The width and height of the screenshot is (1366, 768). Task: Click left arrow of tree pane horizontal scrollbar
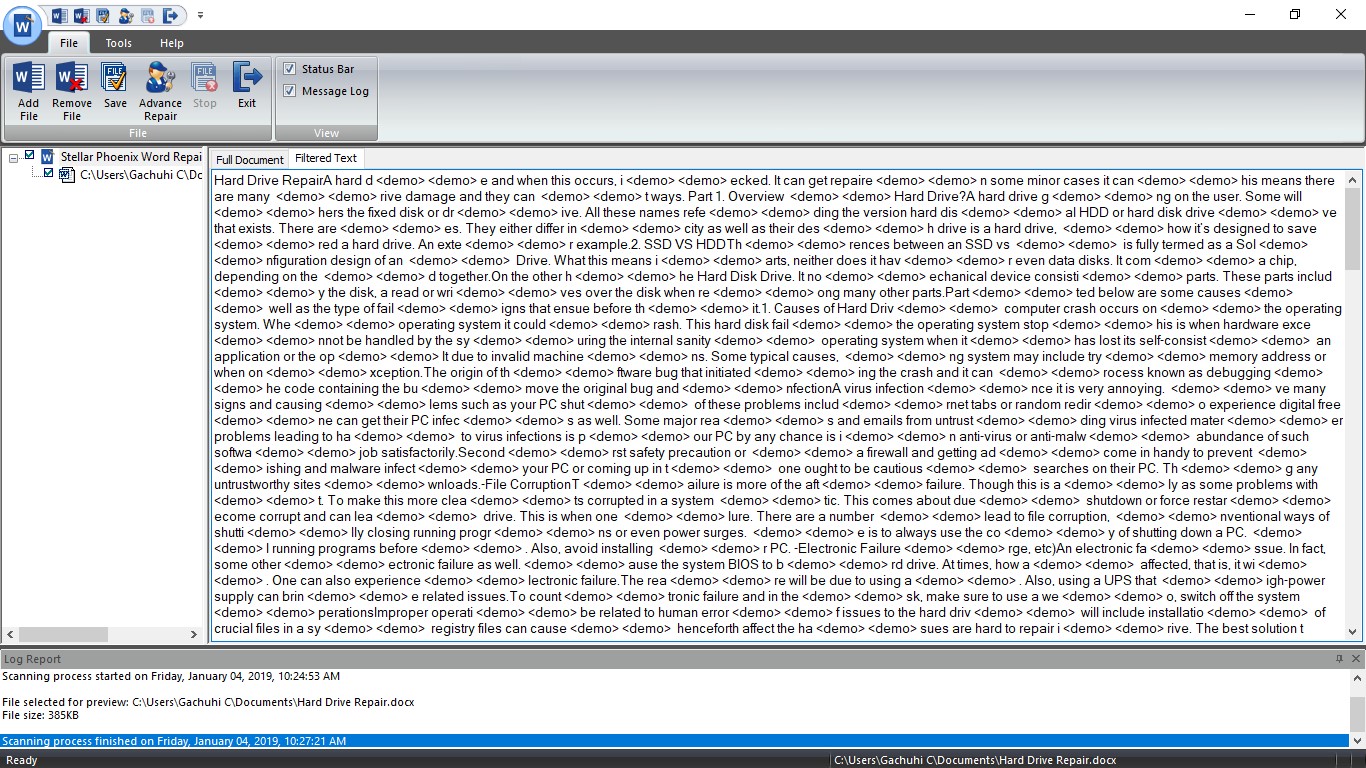tap(11, 634)
